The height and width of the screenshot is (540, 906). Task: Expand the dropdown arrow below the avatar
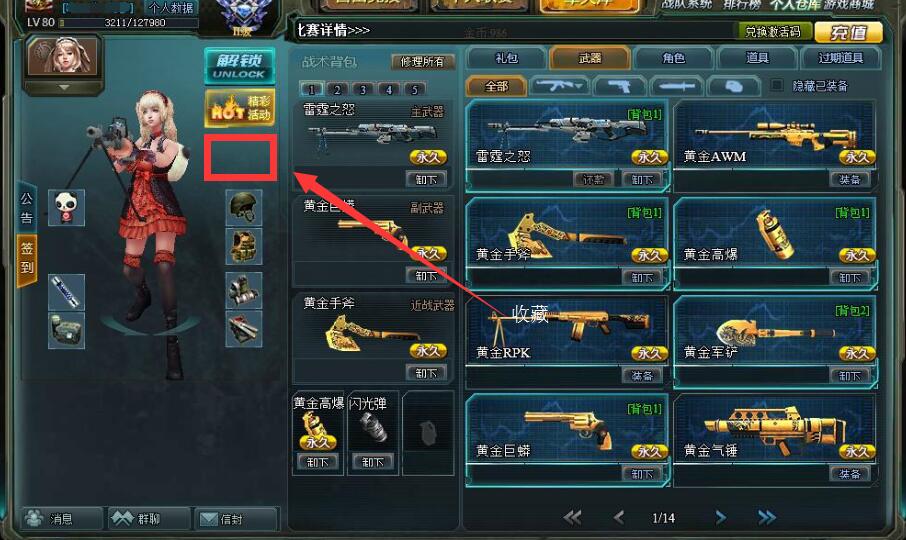tap(64, 88)
